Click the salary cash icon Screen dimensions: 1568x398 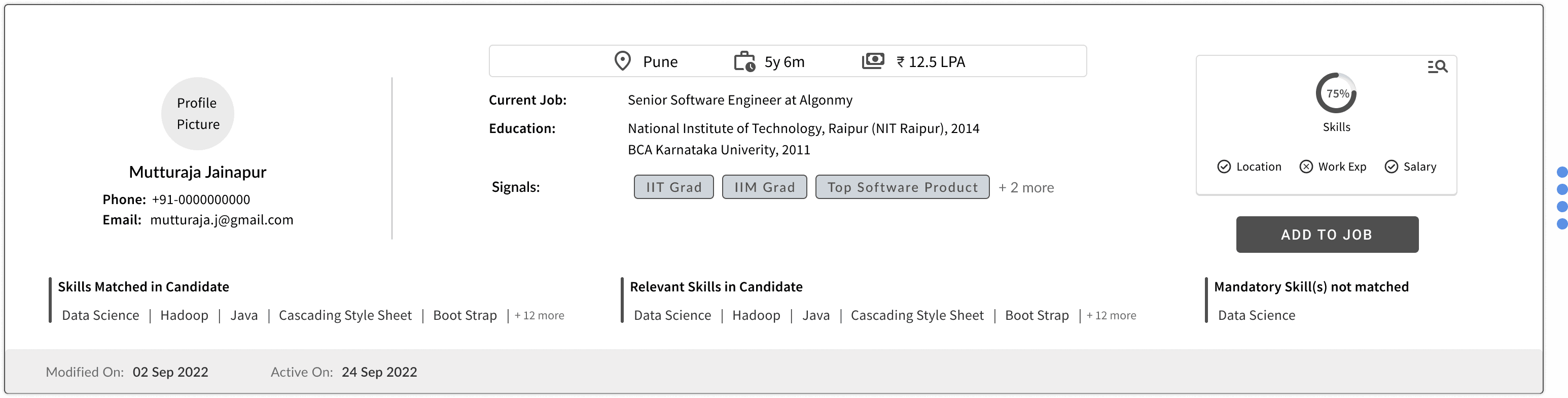(x=873, y=61)
